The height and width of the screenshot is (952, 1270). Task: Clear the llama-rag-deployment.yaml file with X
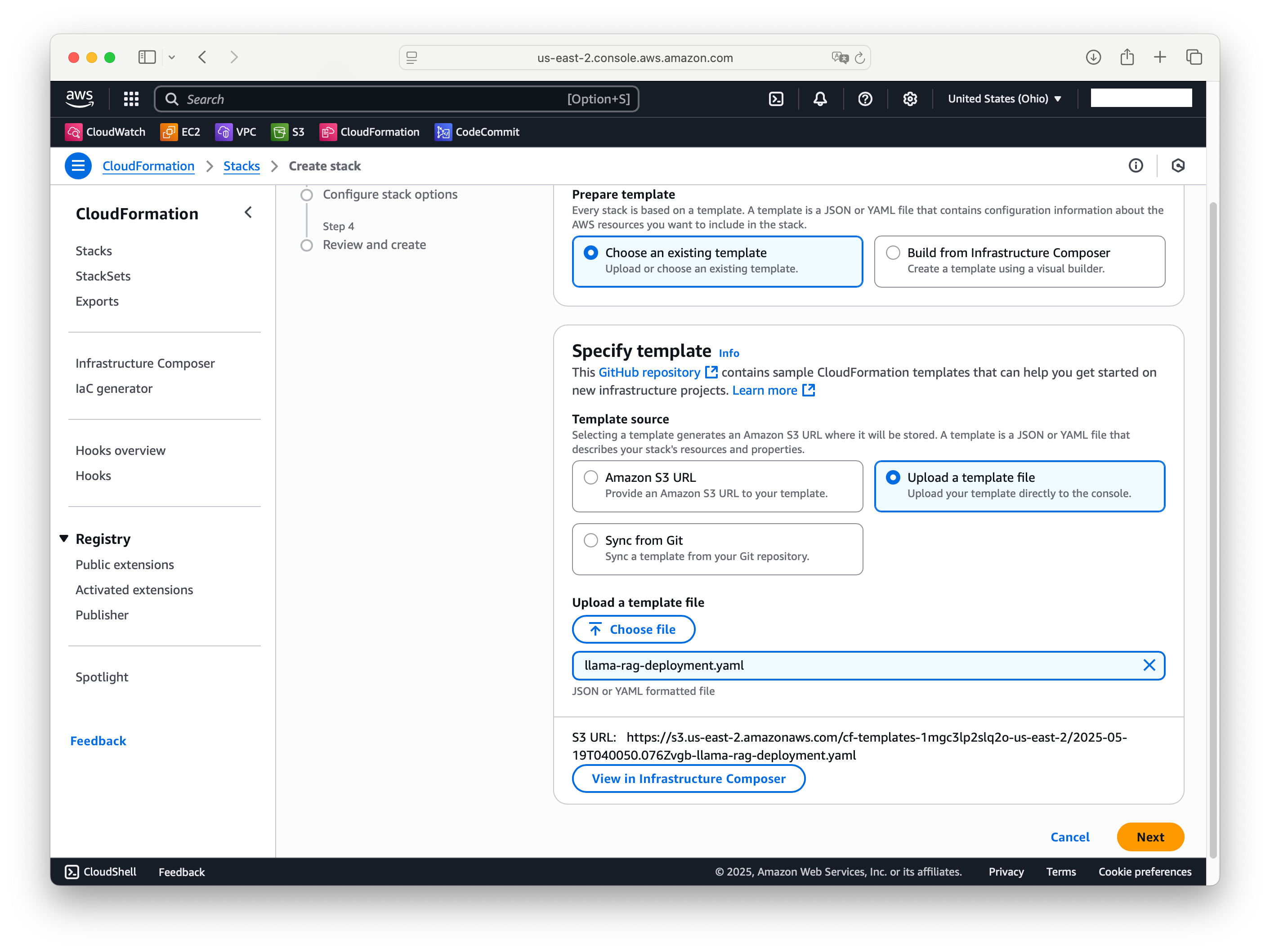point(1149,665)
